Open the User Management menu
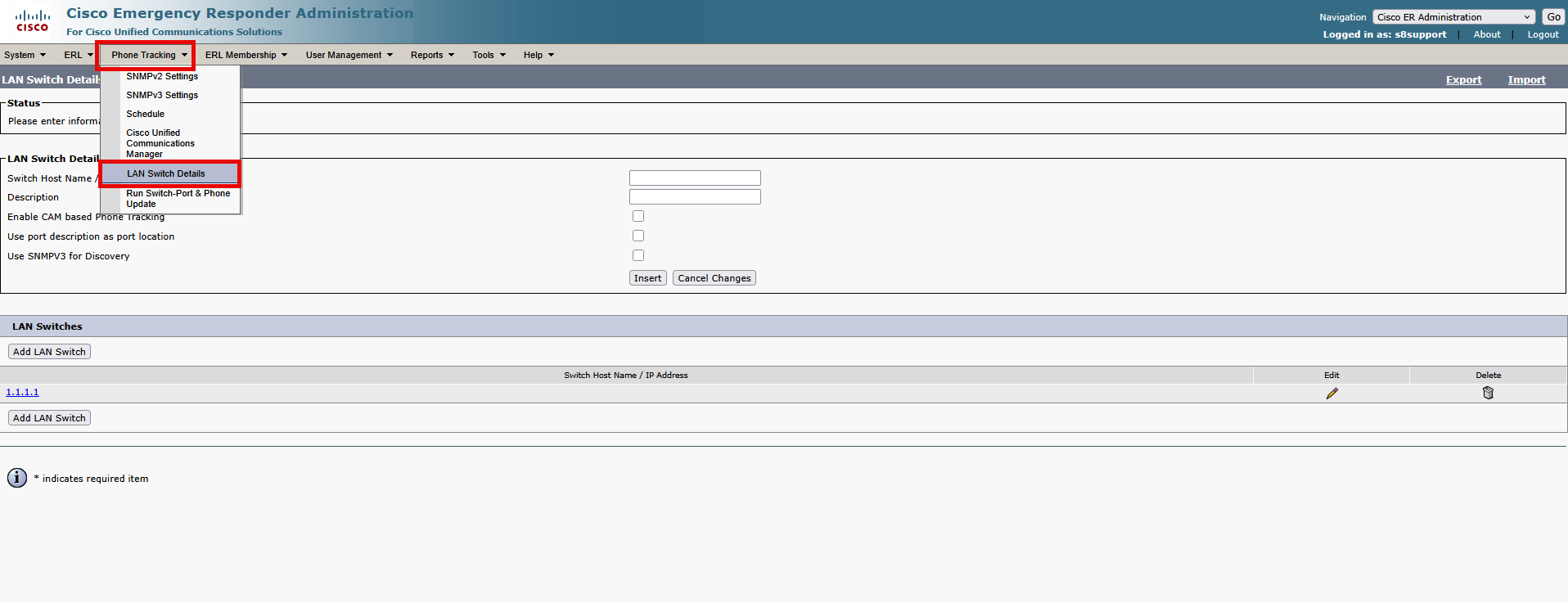The height and width of the screenshot is (603, 1568). coord(349,55)
